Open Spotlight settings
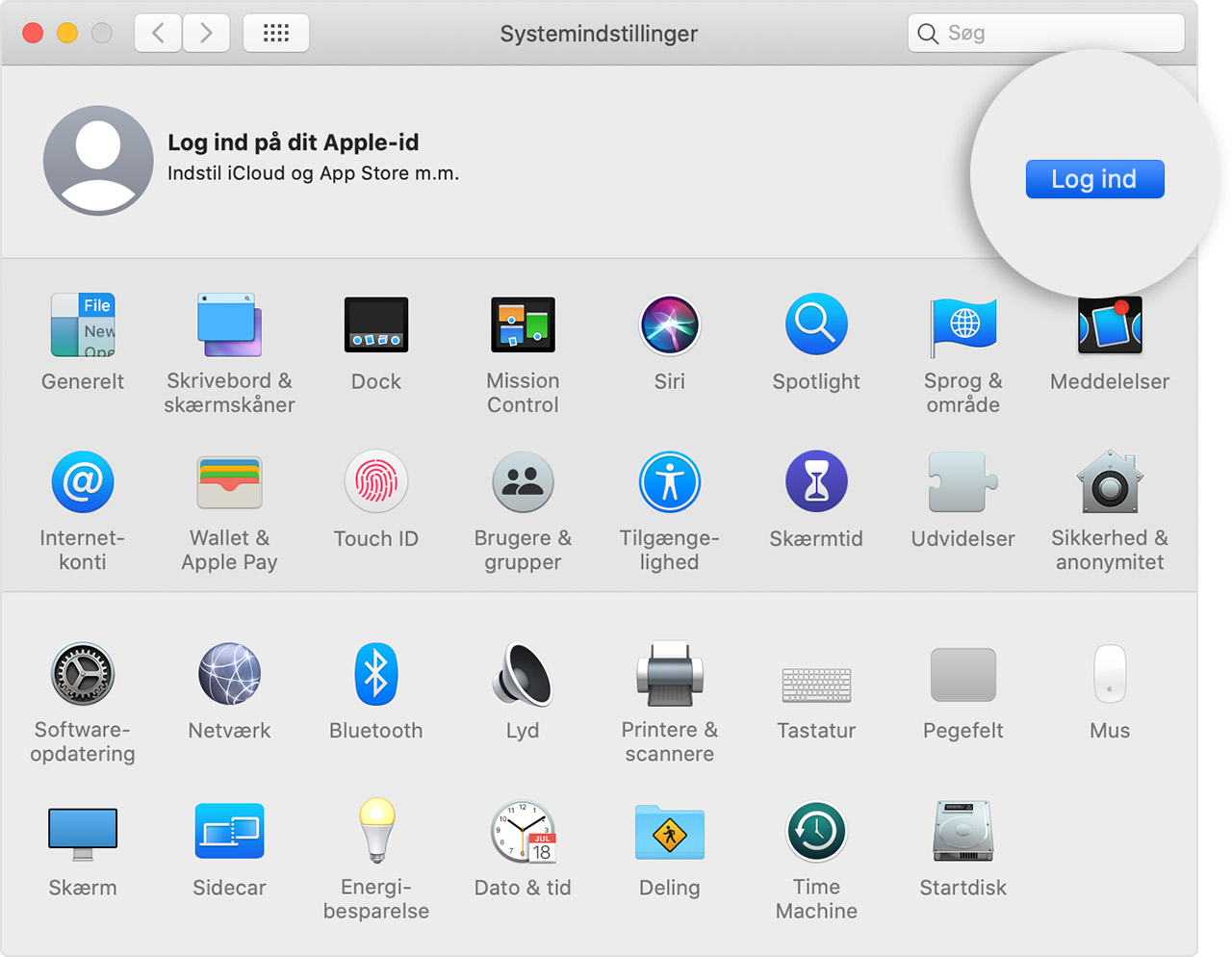The height and width of the screenshot is (957, 1232). tap(816, 324)
